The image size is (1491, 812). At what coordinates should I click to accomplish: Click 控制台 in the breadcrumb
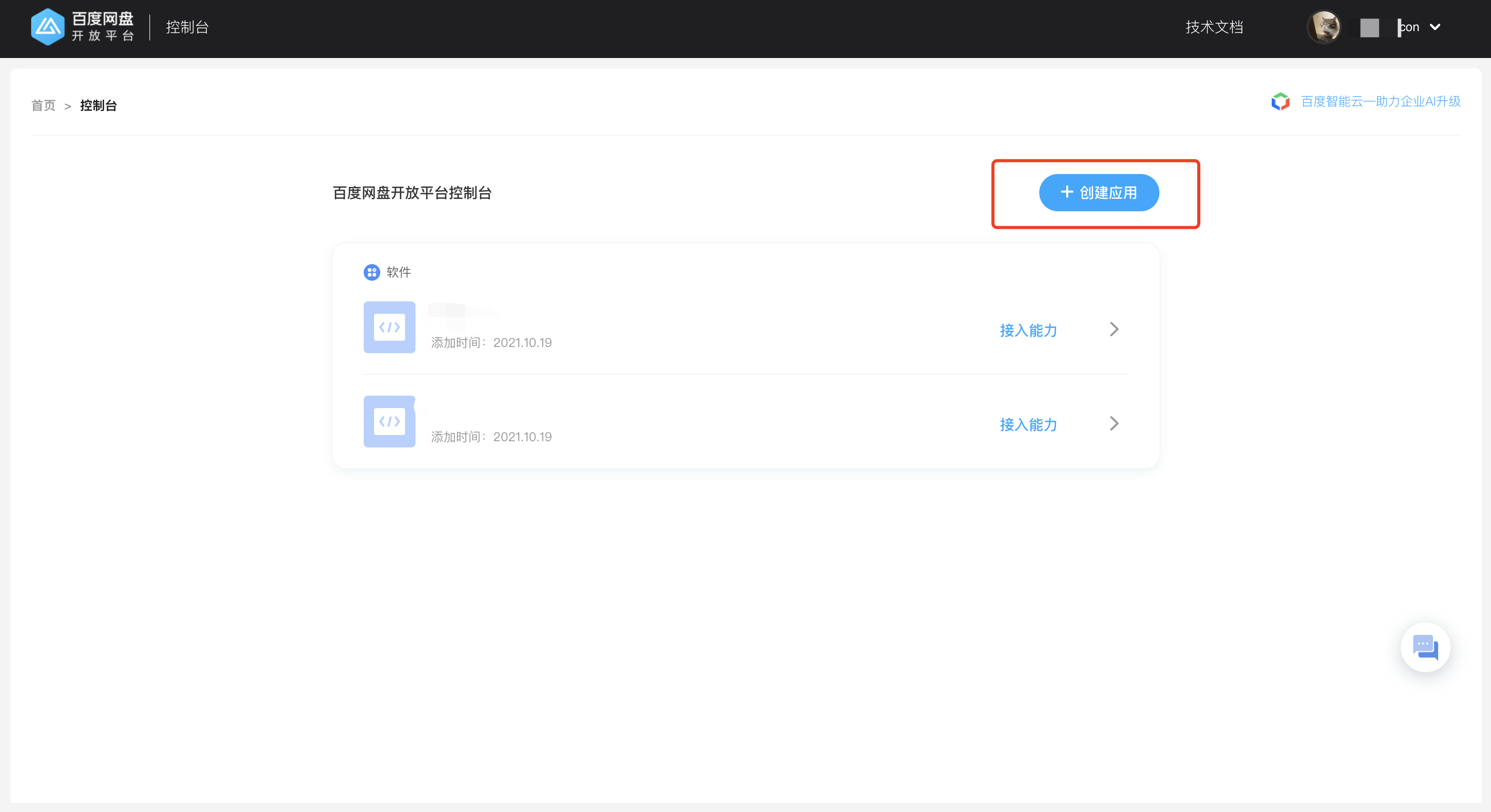[98, 105]
